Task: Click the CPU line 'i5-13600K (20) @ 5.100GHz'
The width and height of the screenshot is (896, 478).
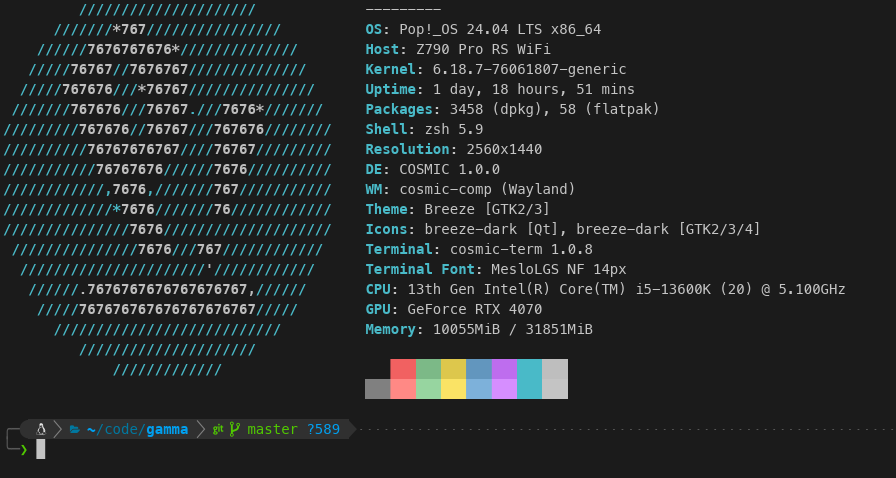Action: tap(740, 289)
